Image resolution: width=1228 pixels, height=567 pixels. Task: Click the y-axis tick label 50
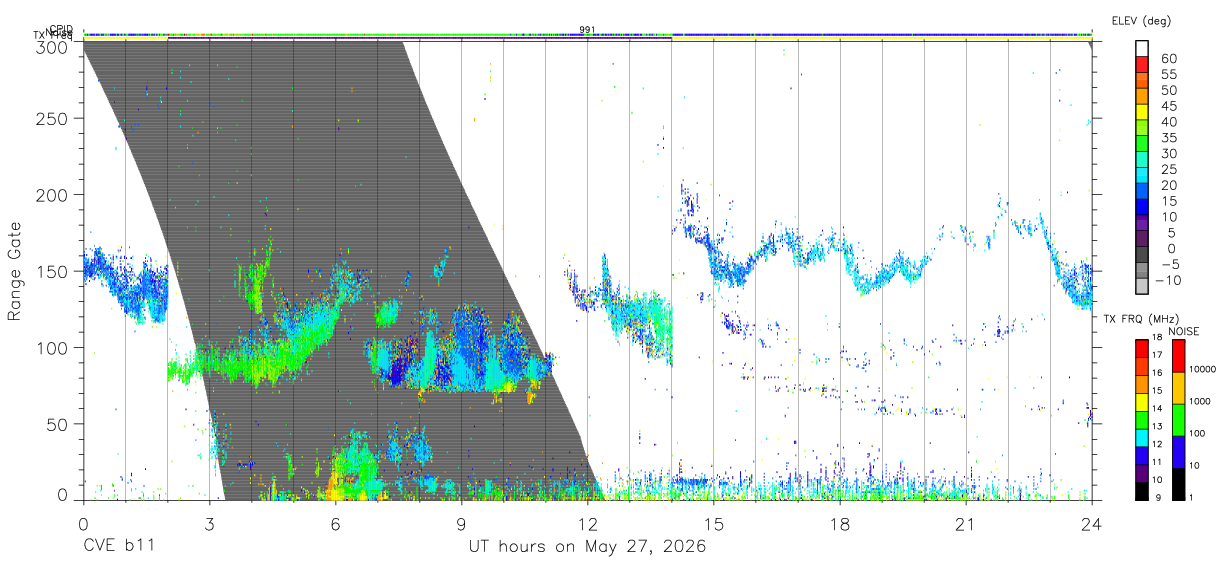click(58, 423)
